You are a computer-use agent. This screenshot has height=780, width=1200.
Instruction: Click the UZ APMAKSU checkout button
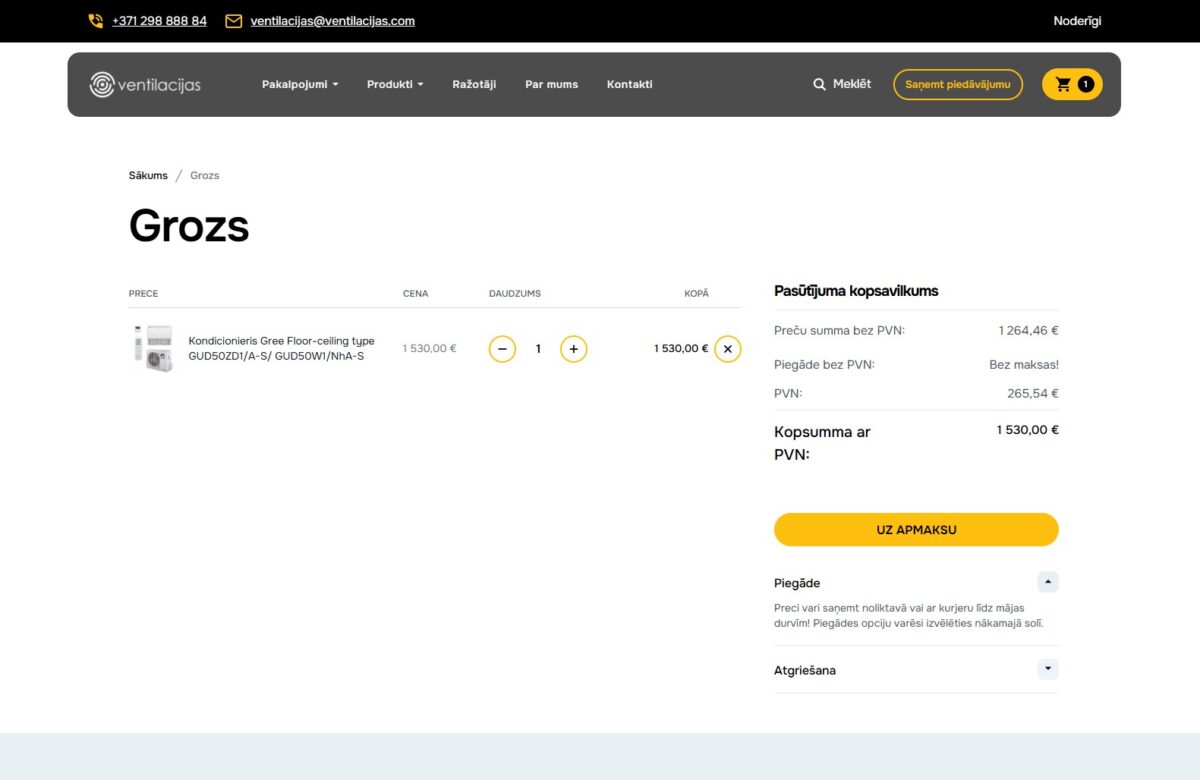[916, 530]
